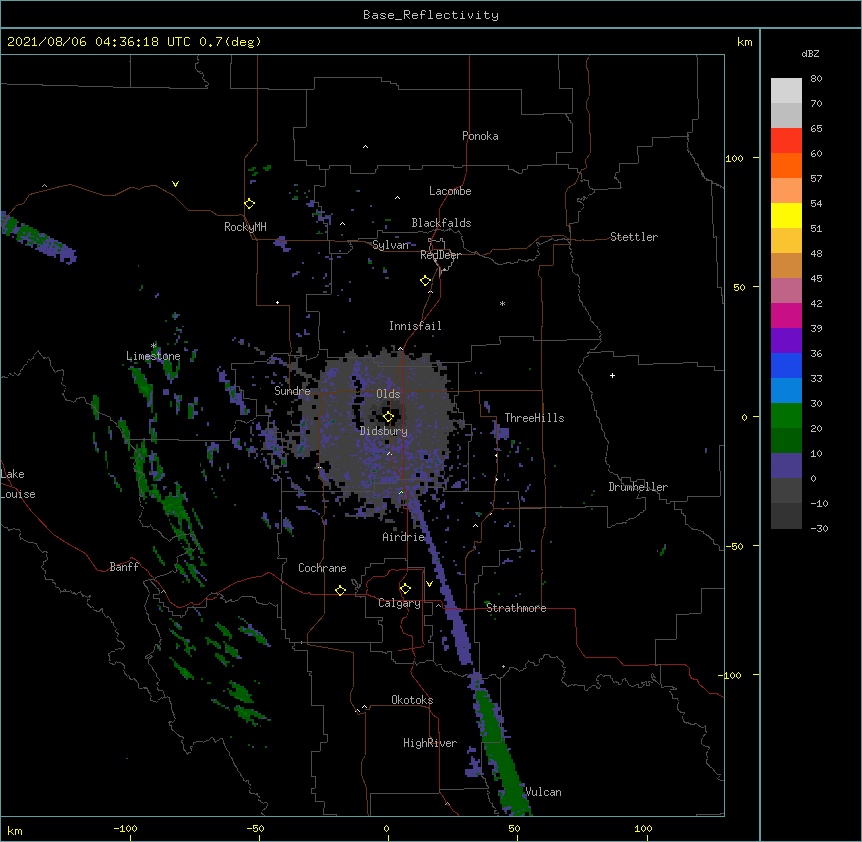
Task: Click the Lake Louise map label
Action: pyautogui.click(x=18, y=484)
